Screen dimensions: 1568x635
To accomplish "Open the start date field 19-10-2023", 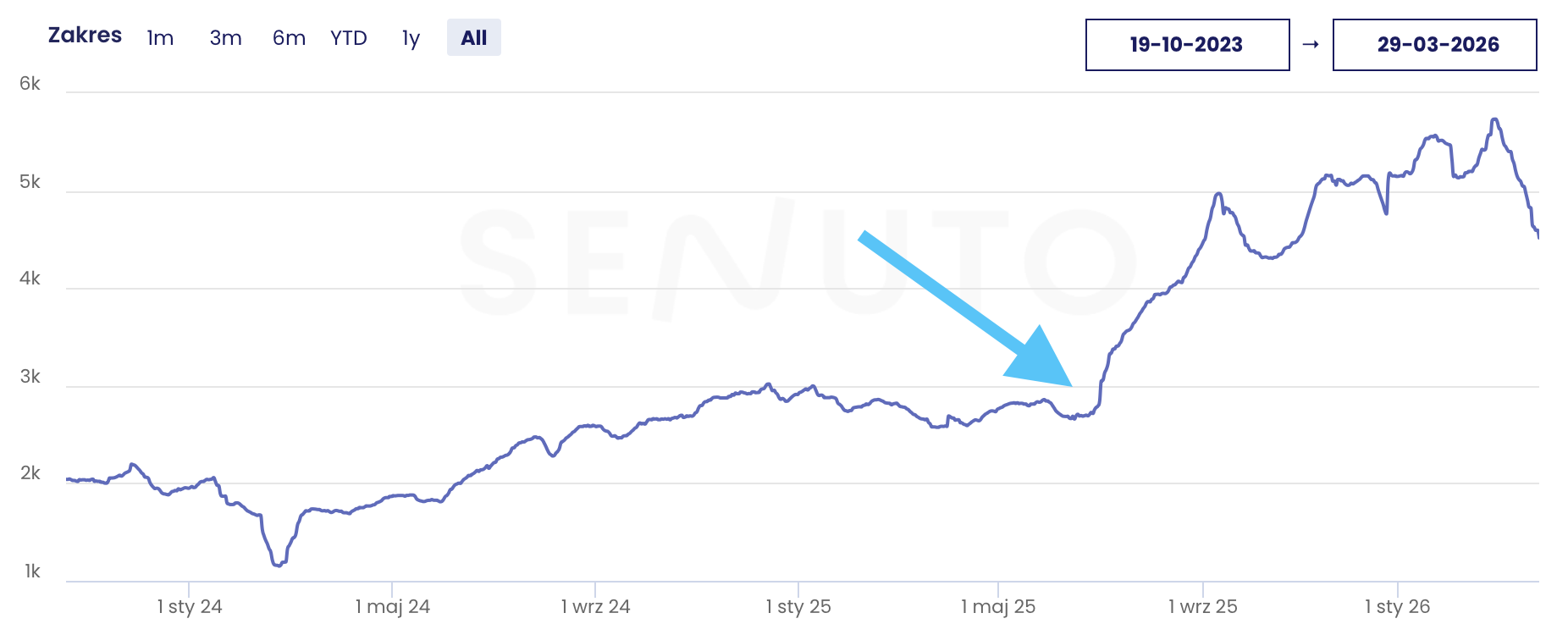I will [1187, 45].
